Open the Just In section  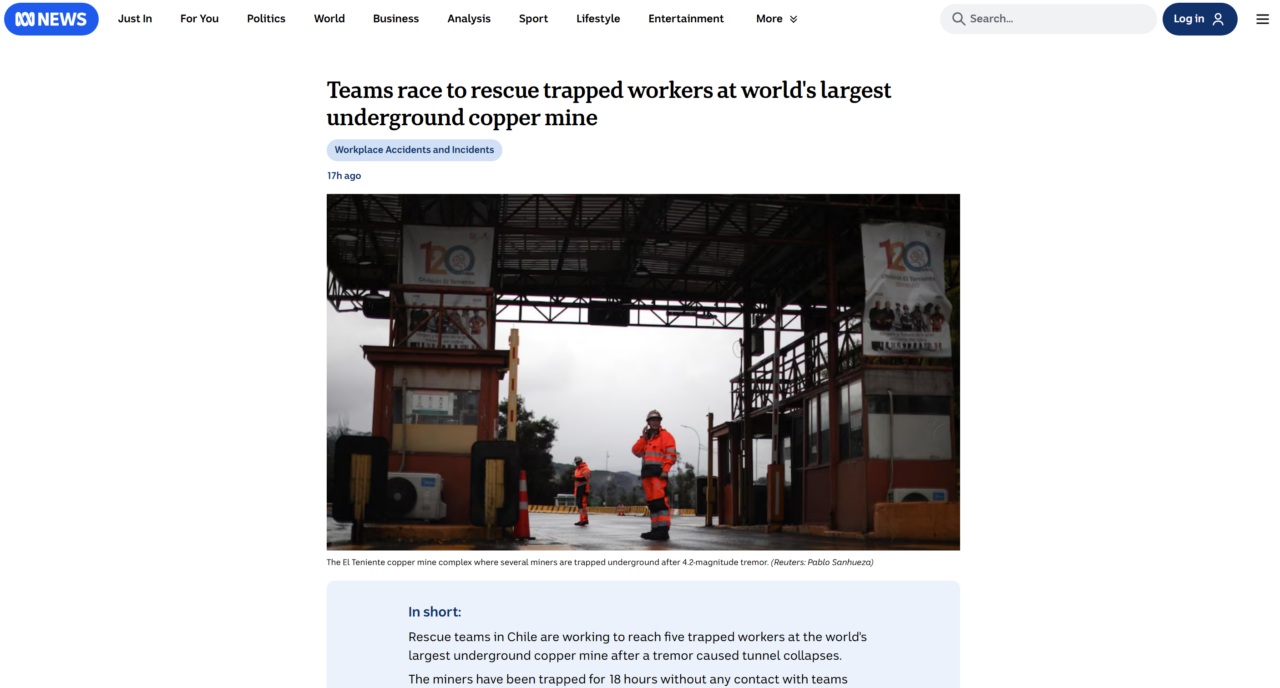click(x=135, y=19)
